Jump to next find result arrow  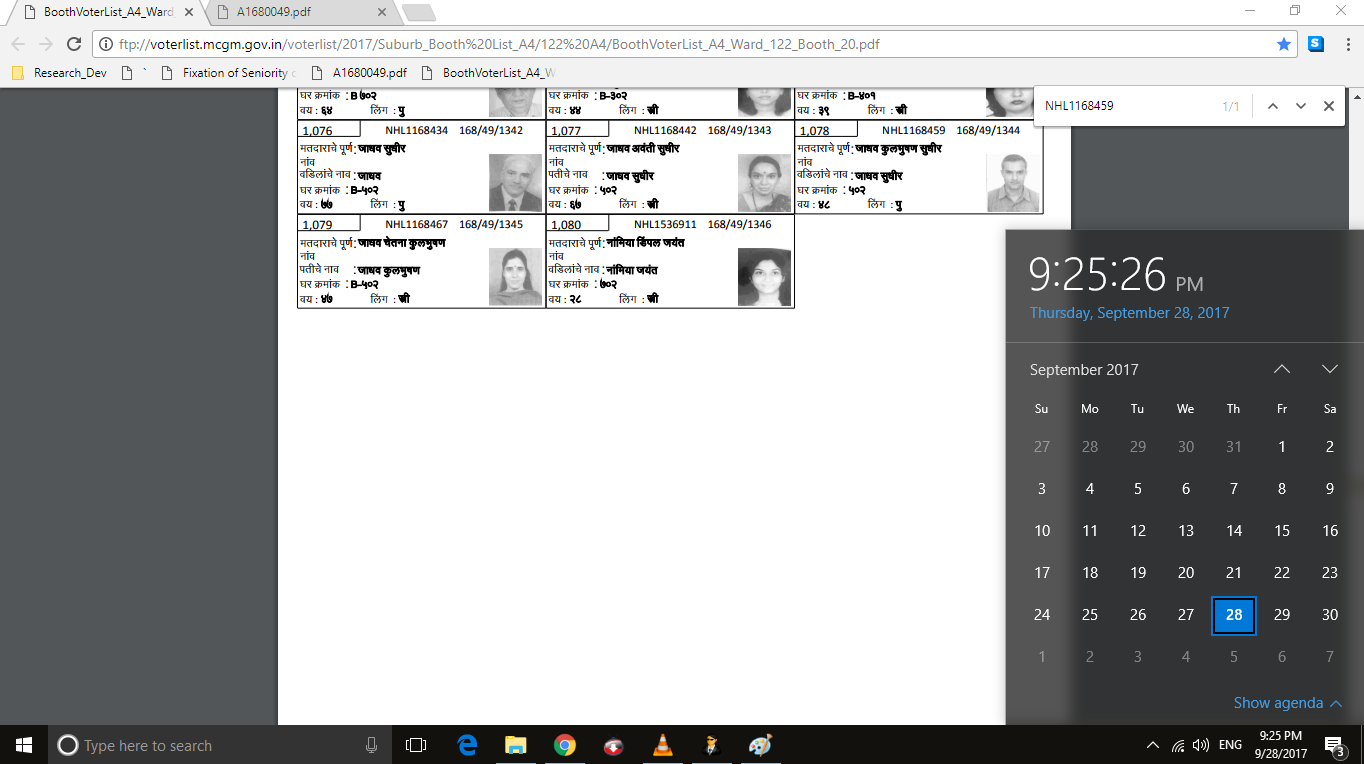(x=1301, y=106)
